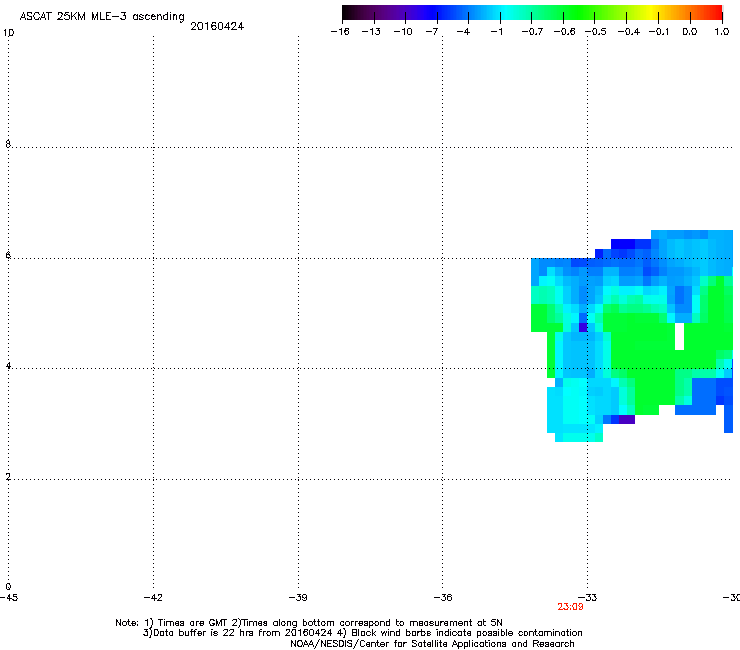
Task: Select the date label 20160424
Action: [x=217, y=26]
